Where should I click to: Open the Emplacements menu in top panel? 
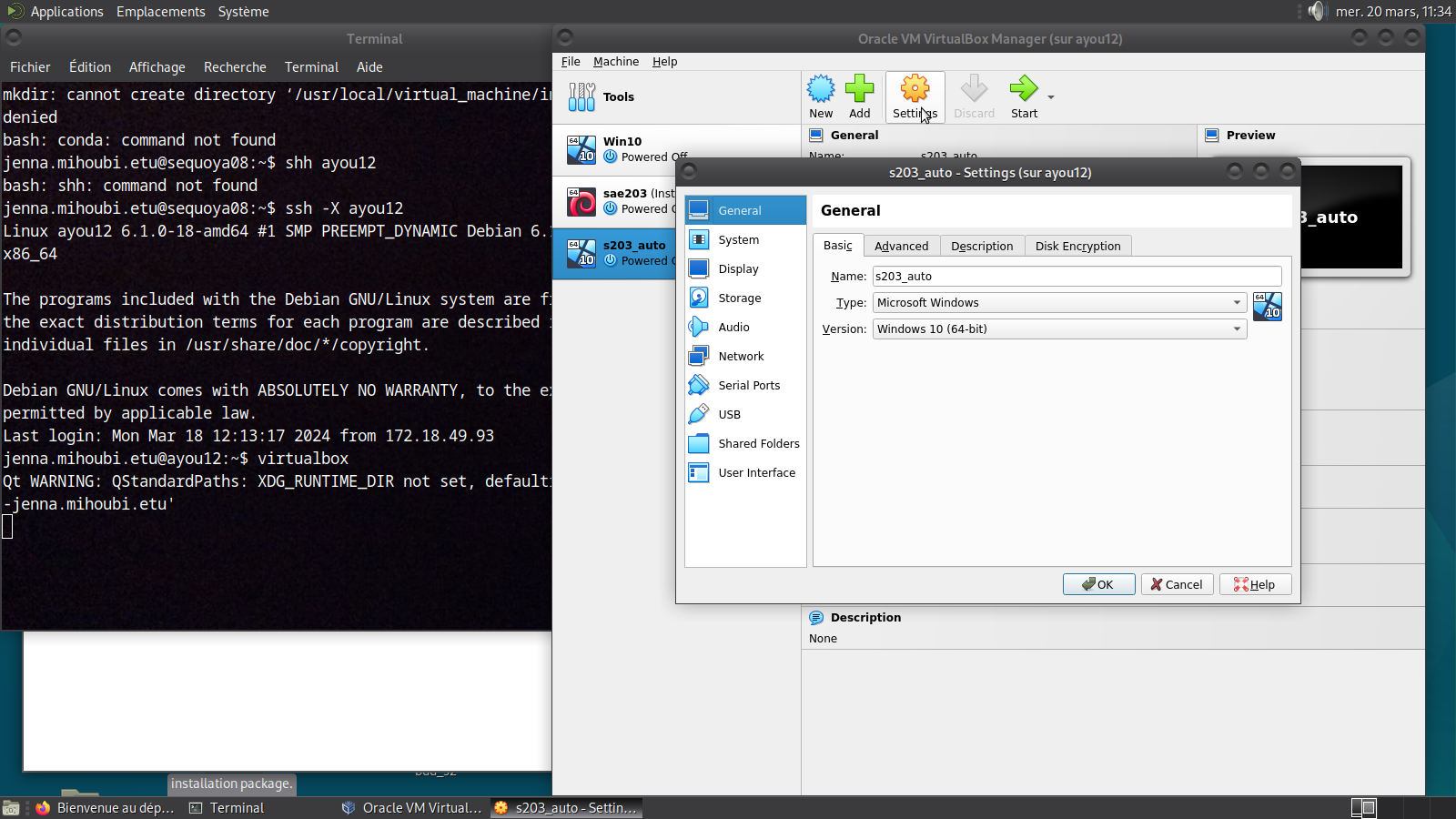(161, 12)
